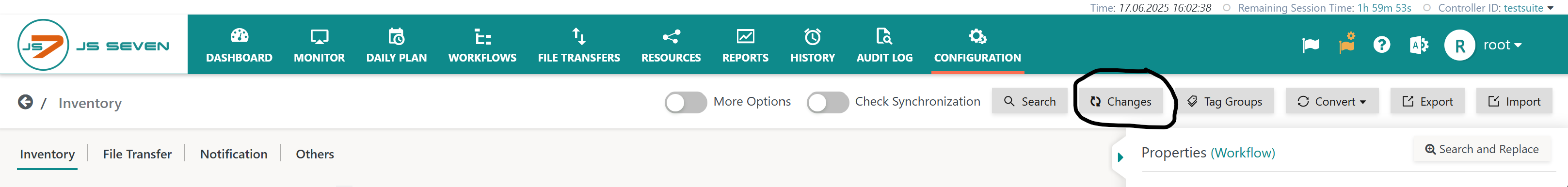Viewport: 1568px width, 187px height.
Task: Click the Changes button
Action: (x=1120, y=102)
